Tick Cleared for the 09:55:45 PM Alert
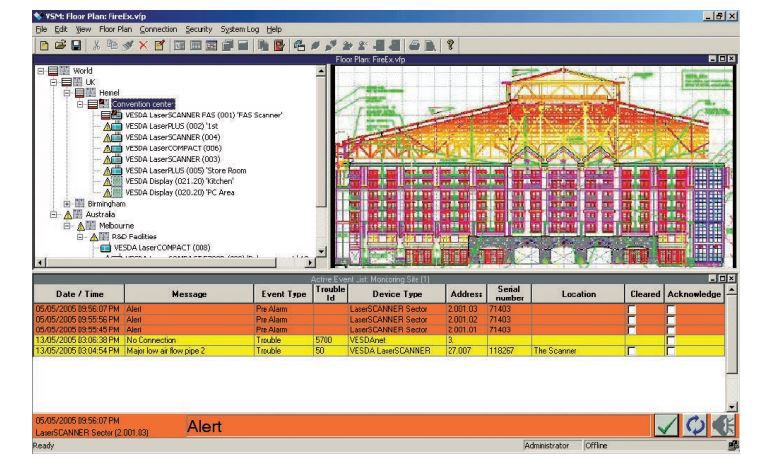The height and width of the screenshot is (471, 767). coord(632,330)
